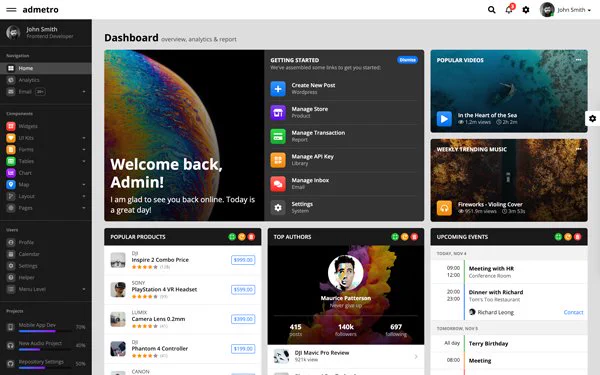Click the 140k followers stat
The height and width of the screenshot is (375, 600).
tap(346, 330)
